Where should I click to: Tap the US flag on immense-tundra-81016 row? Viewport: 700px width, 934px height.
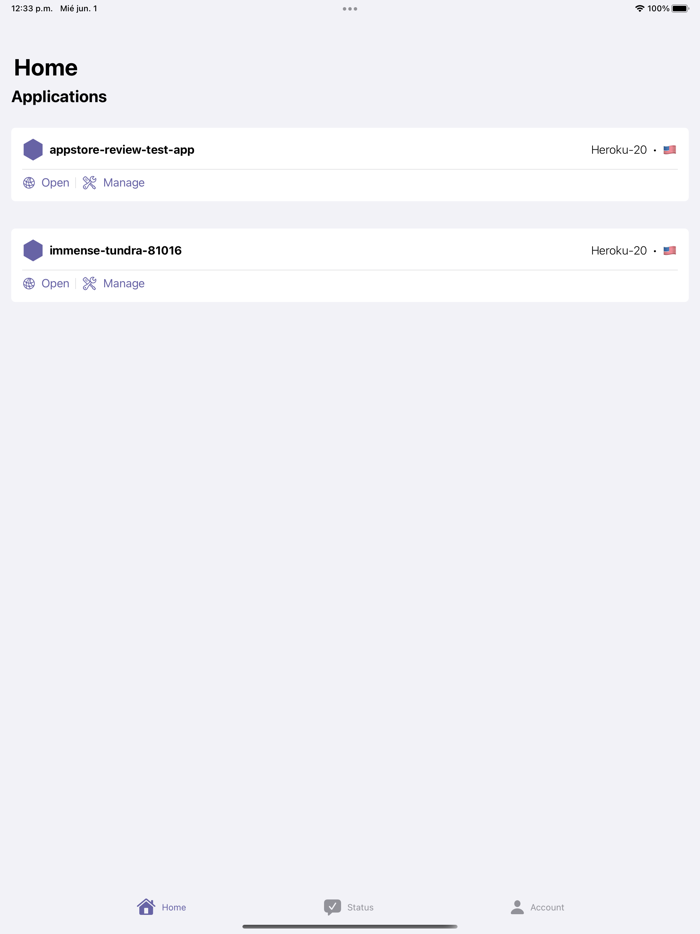click(670, 251)
